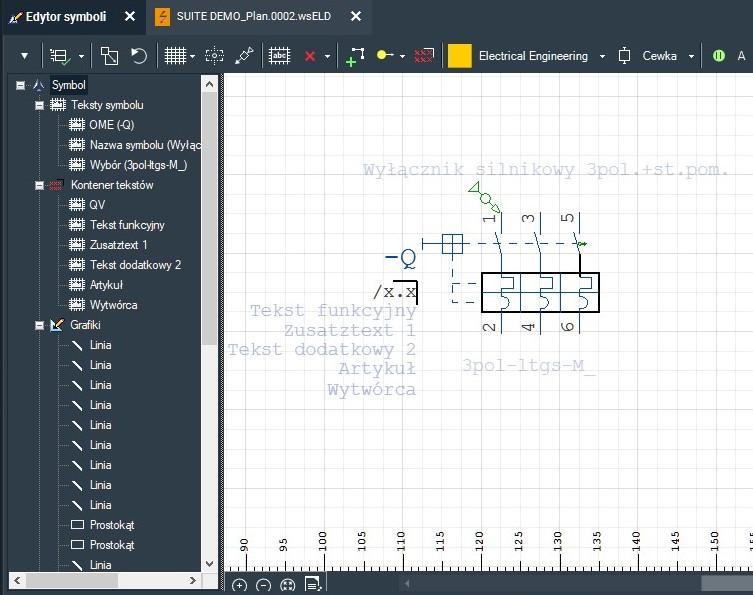Switch to SUITE DEMO_Plan.0002.wsELD tab

pyautogui.click(x=254, y=16)
